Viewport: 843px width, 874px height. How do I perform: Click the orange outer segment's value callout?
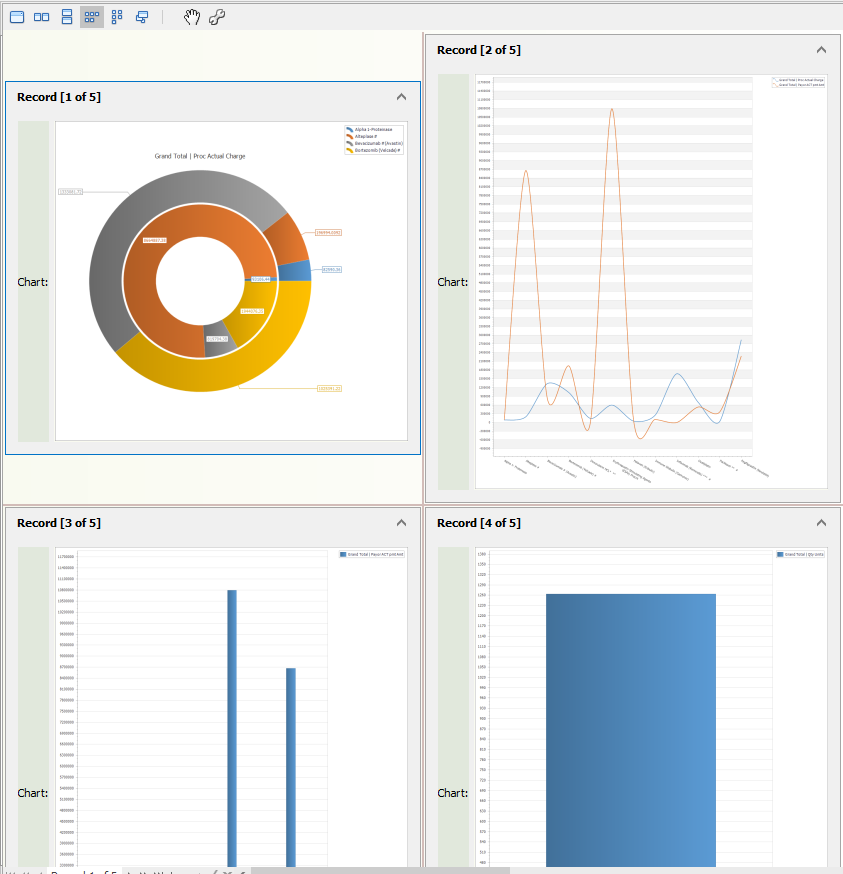click(328, 232)
